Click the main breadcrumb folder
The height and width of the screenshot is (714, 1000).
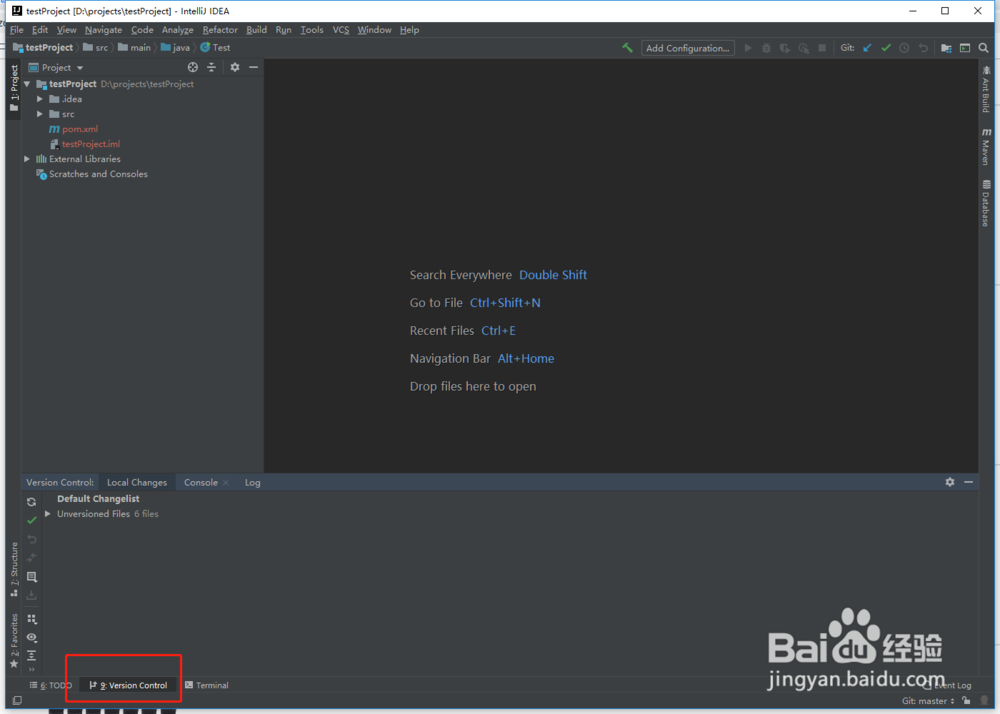pos(135,48)
